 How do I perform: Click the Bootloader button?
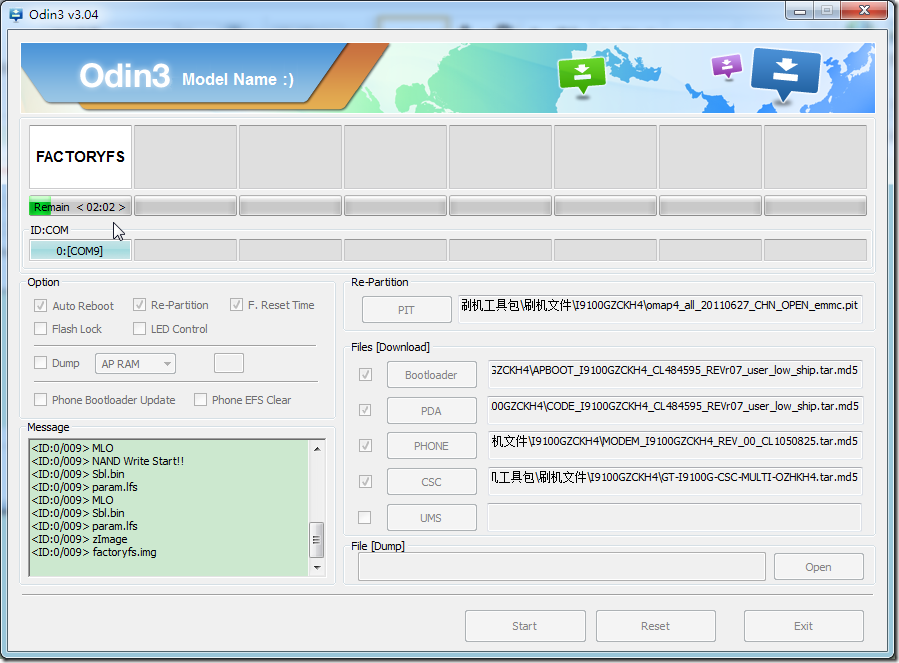point(432,375)
